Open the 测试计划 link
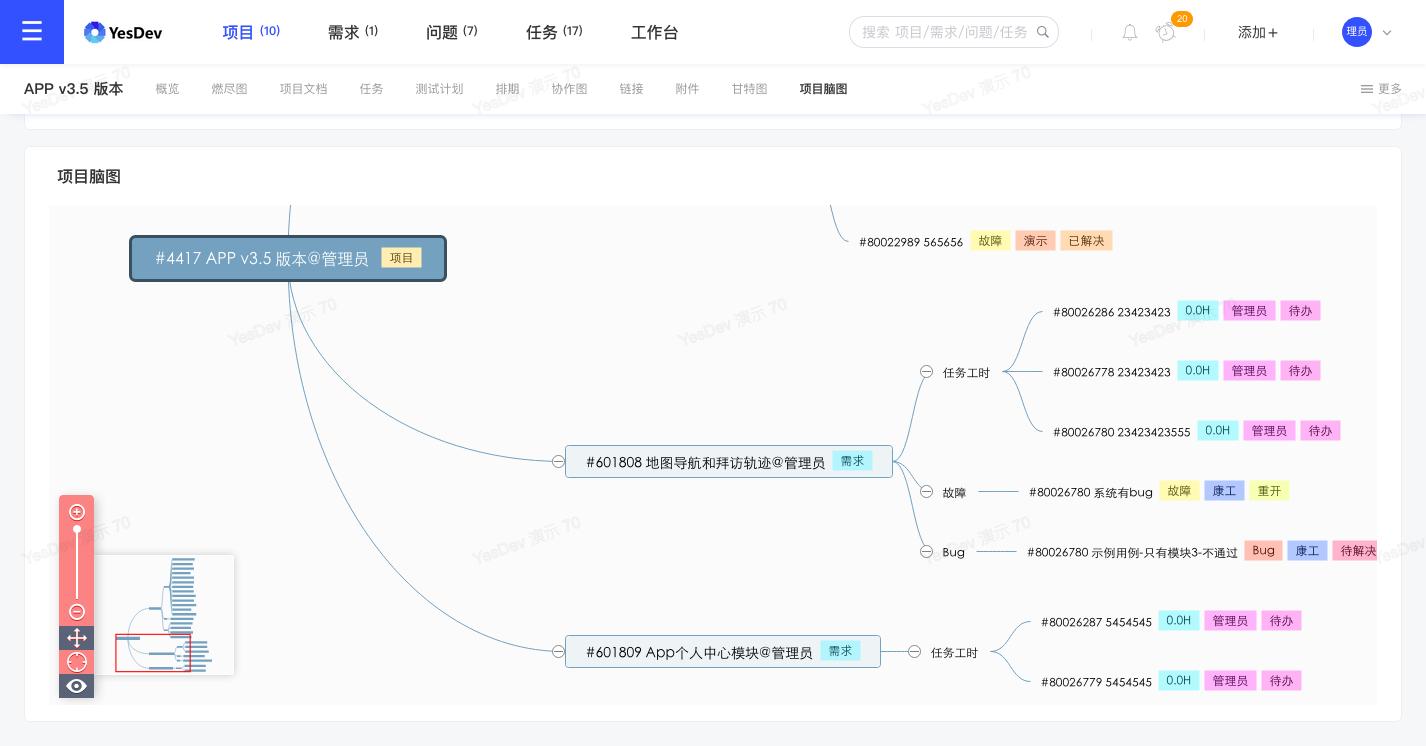This screenshot has width=1426, height=746. coord(440,89)
